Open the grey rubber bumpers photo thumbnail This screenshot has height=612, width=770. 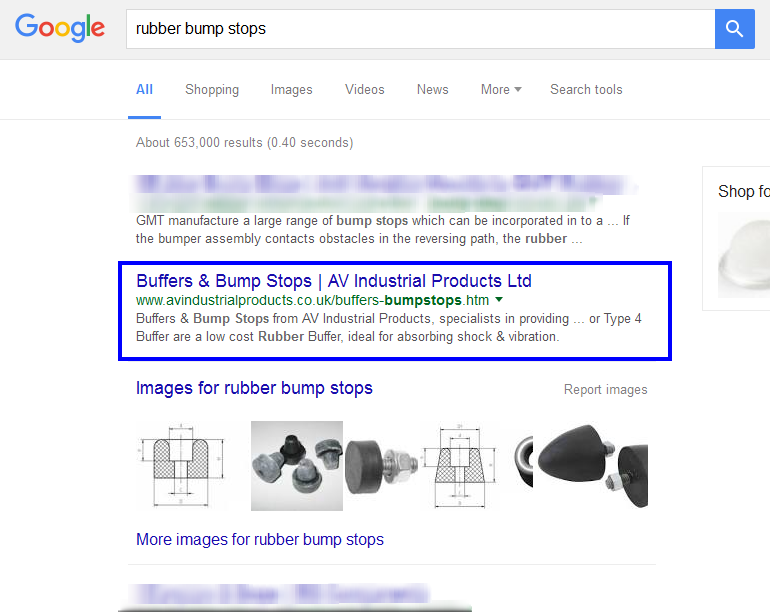[297, 466]
